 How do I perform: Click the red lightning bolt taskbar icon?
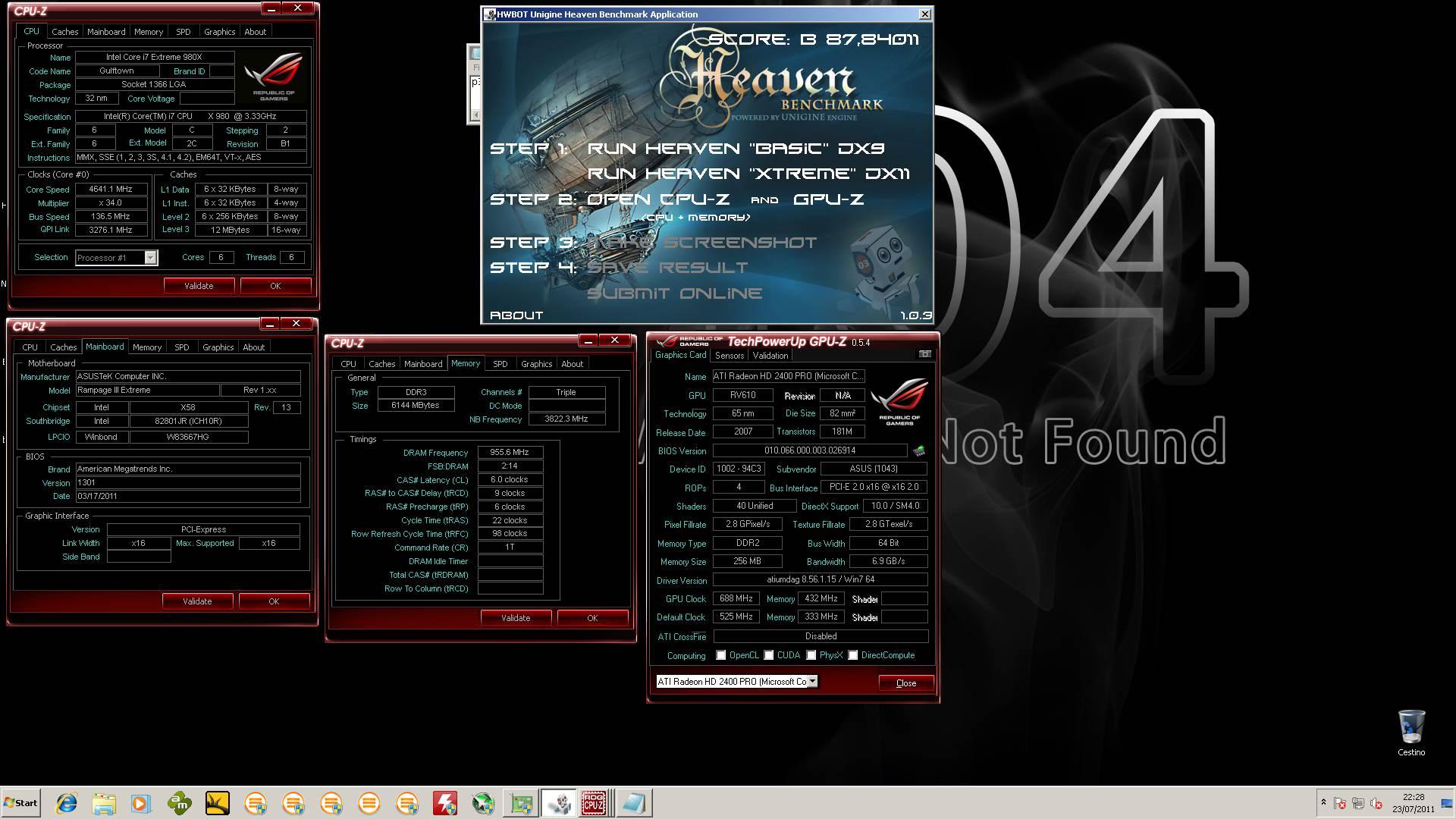pos(445,803)
